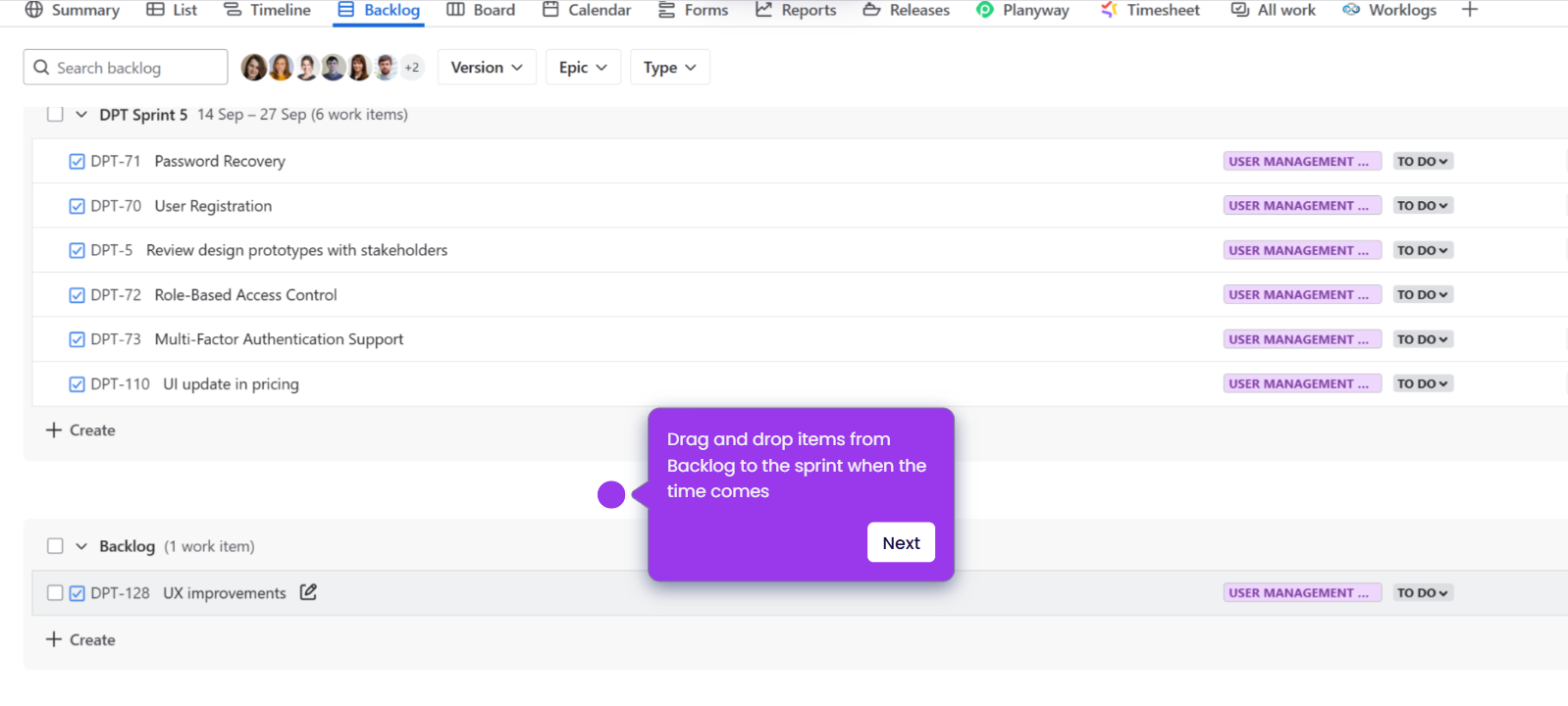
Task: Click the task type icon for DPT-70
Action: point(77,206)
